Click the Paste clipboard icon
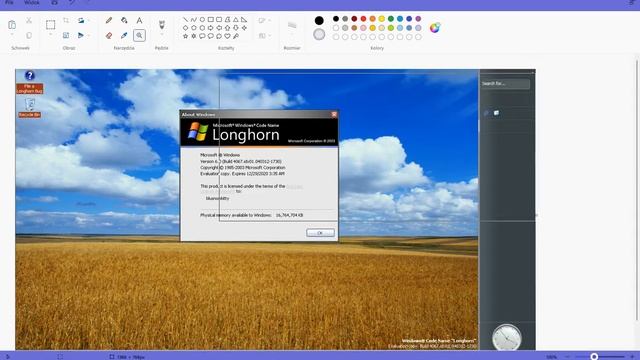 [12, 24]
